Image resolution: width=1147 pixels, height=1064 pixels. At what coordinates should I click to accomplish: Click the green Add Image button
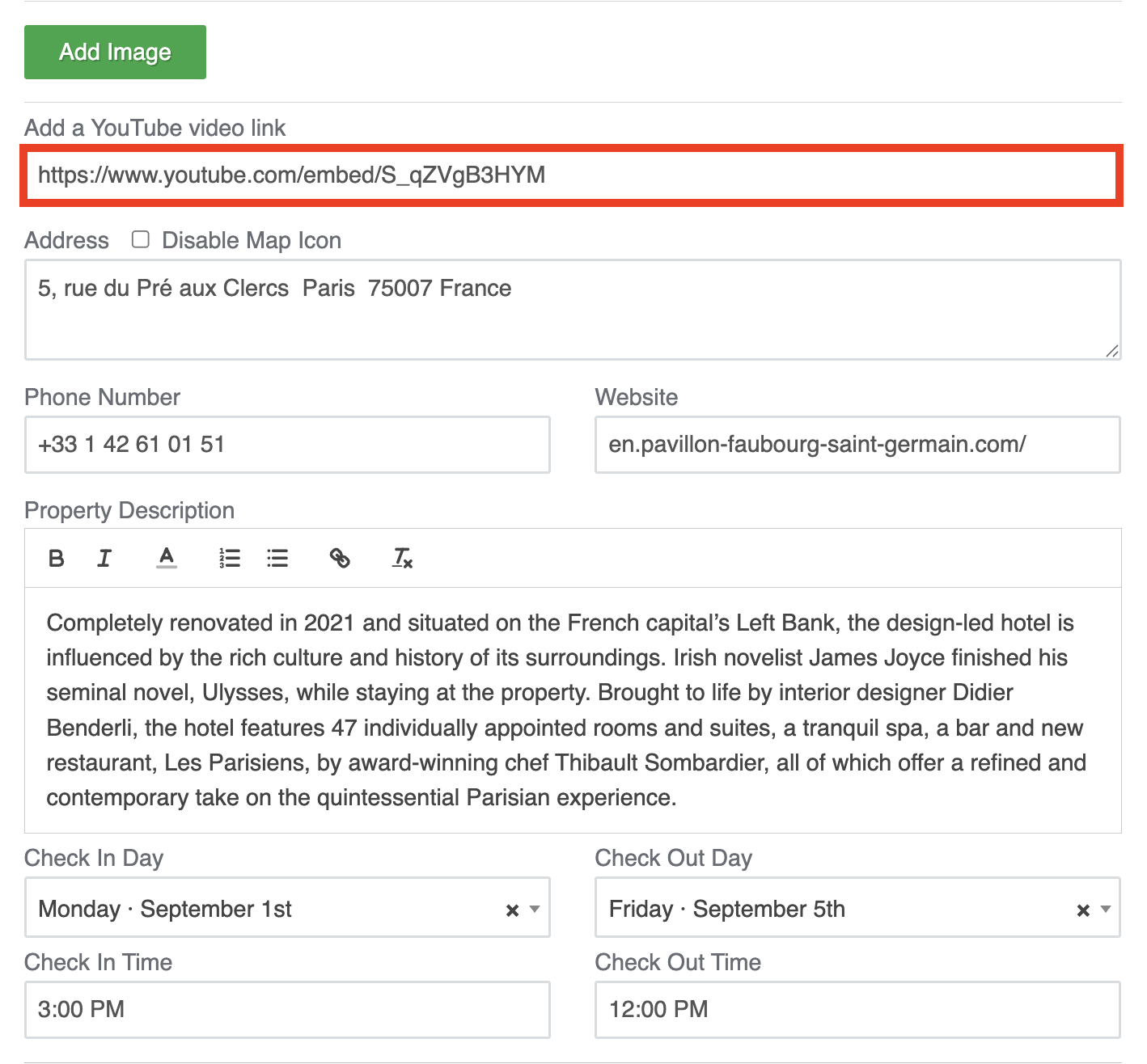click(115, 53)
